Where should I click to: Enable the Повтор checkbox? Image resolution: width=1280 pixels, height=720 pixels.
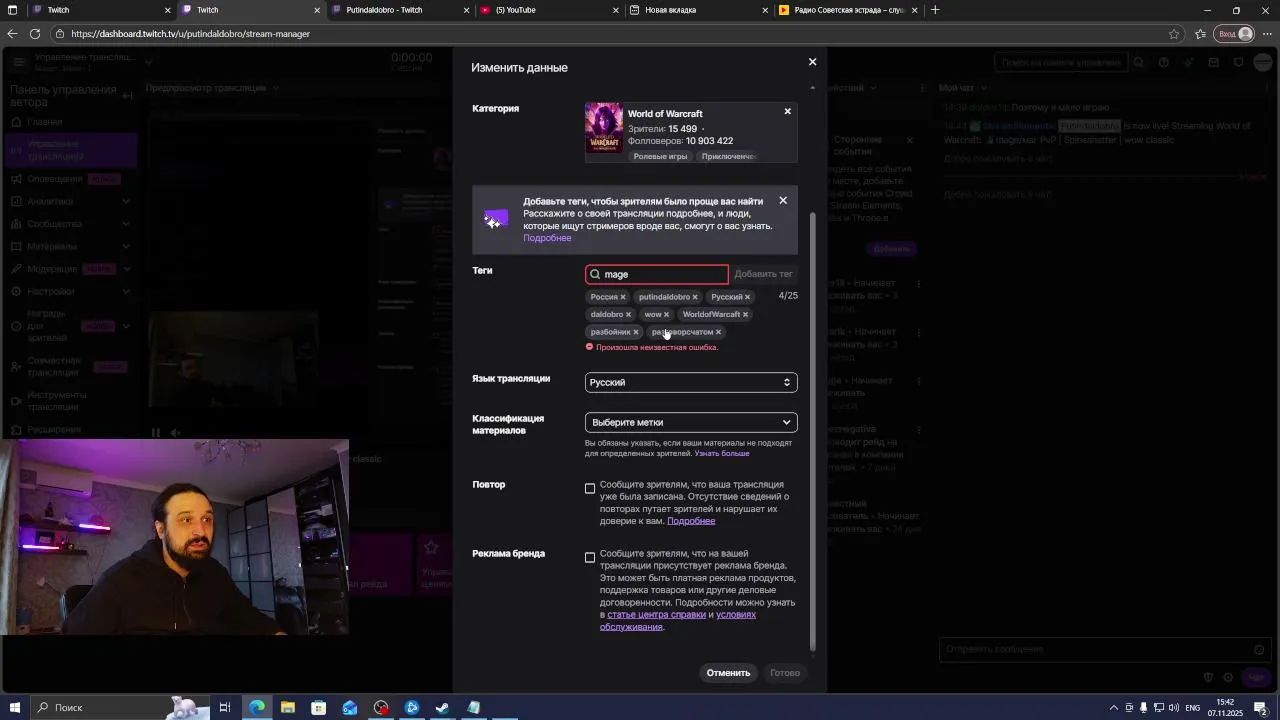point(590,489)
